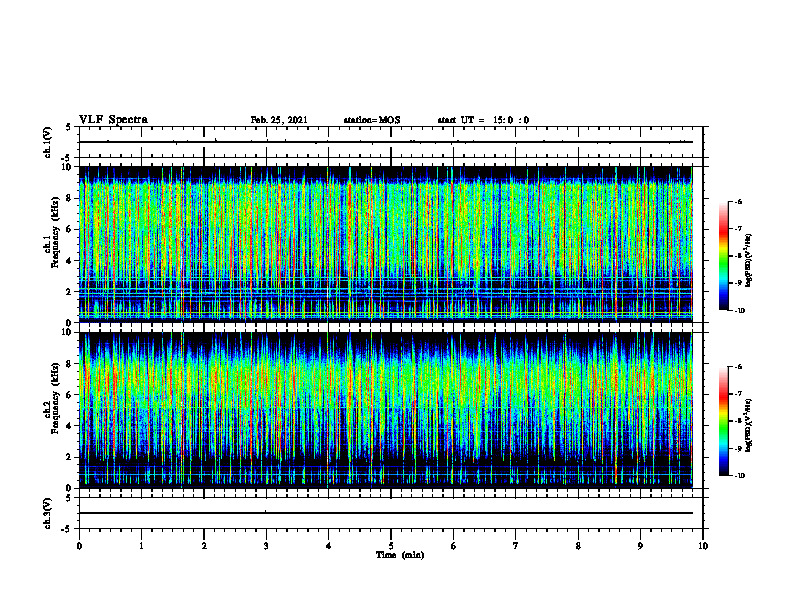Click the ch.1 spectrogram color scale bar
The width and height of the screenshot is (792, 612).
click(723, 256)
